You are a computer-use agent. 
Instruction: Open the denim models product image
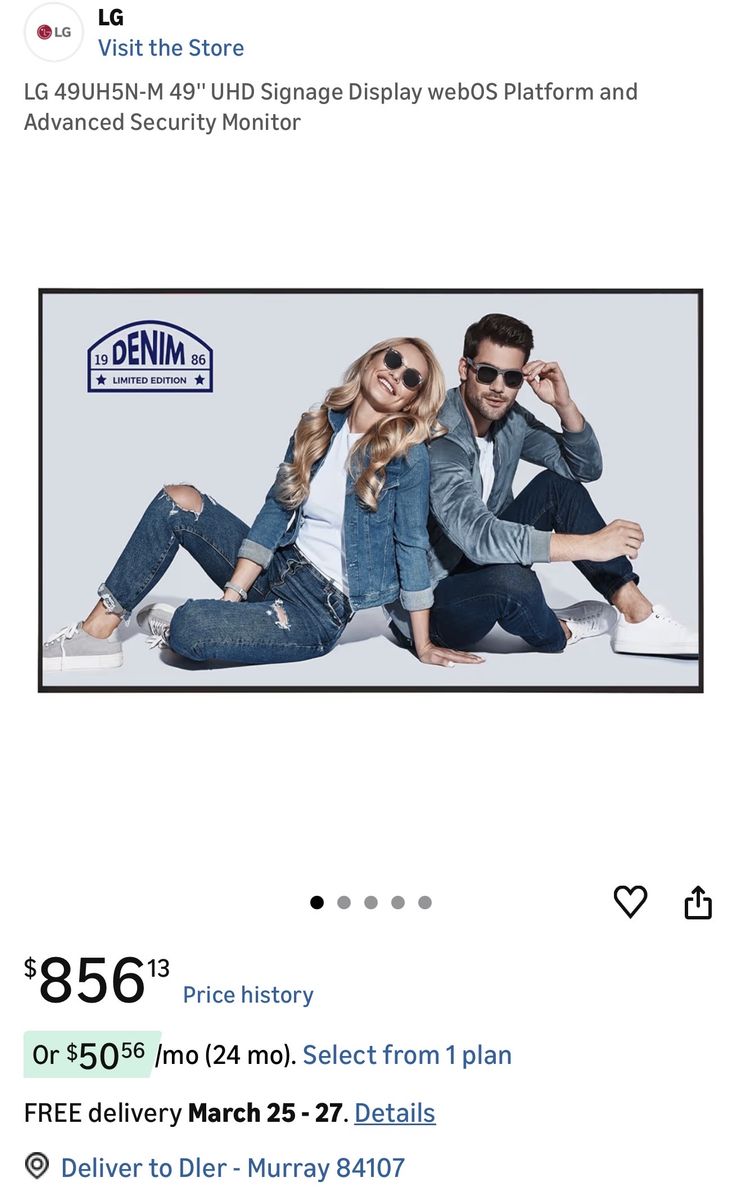pos(371,490)
